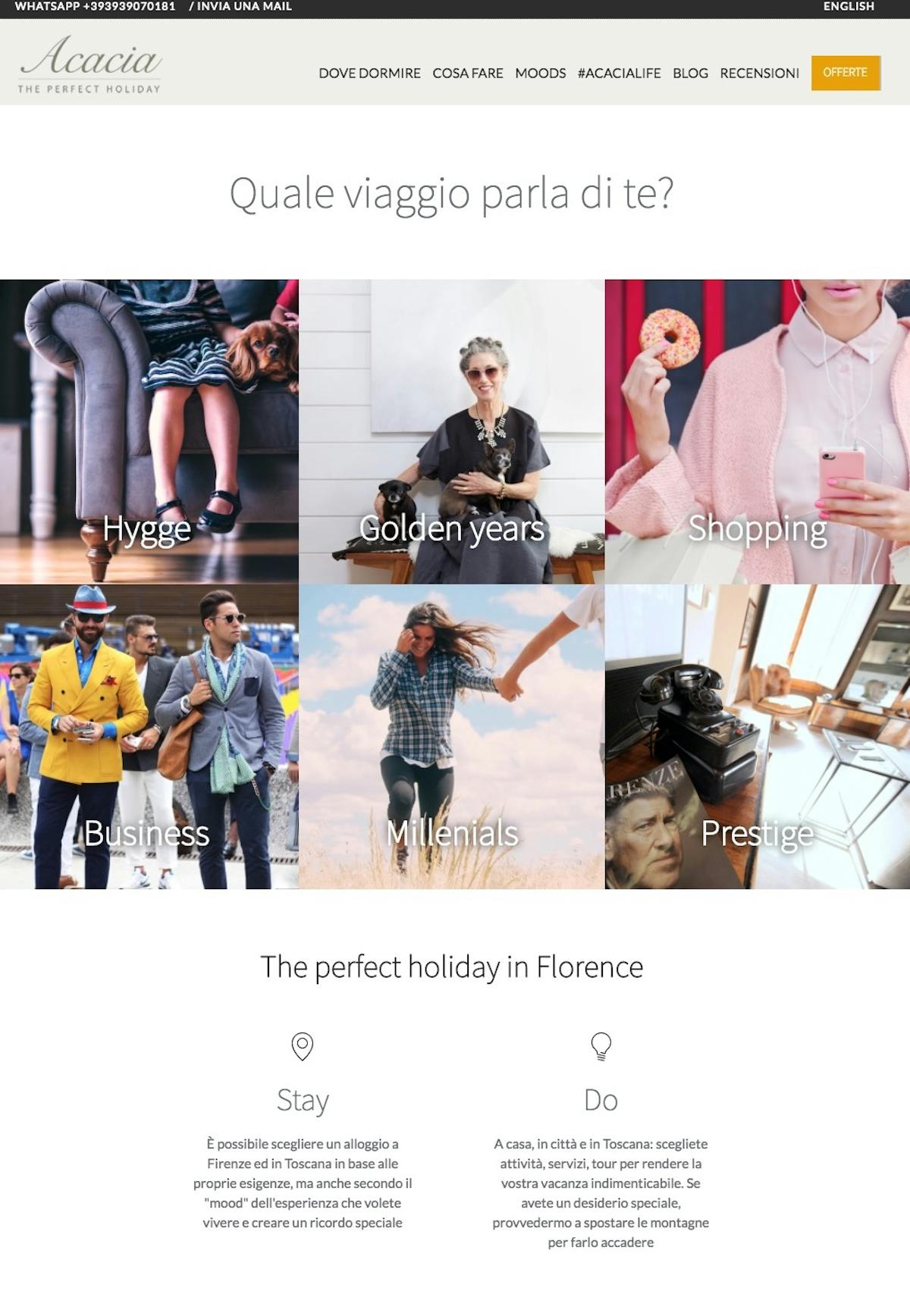Viewport: 910px width, 1316px height.
Task: Click the Stay heading
Action: (x=303, y=1101)
